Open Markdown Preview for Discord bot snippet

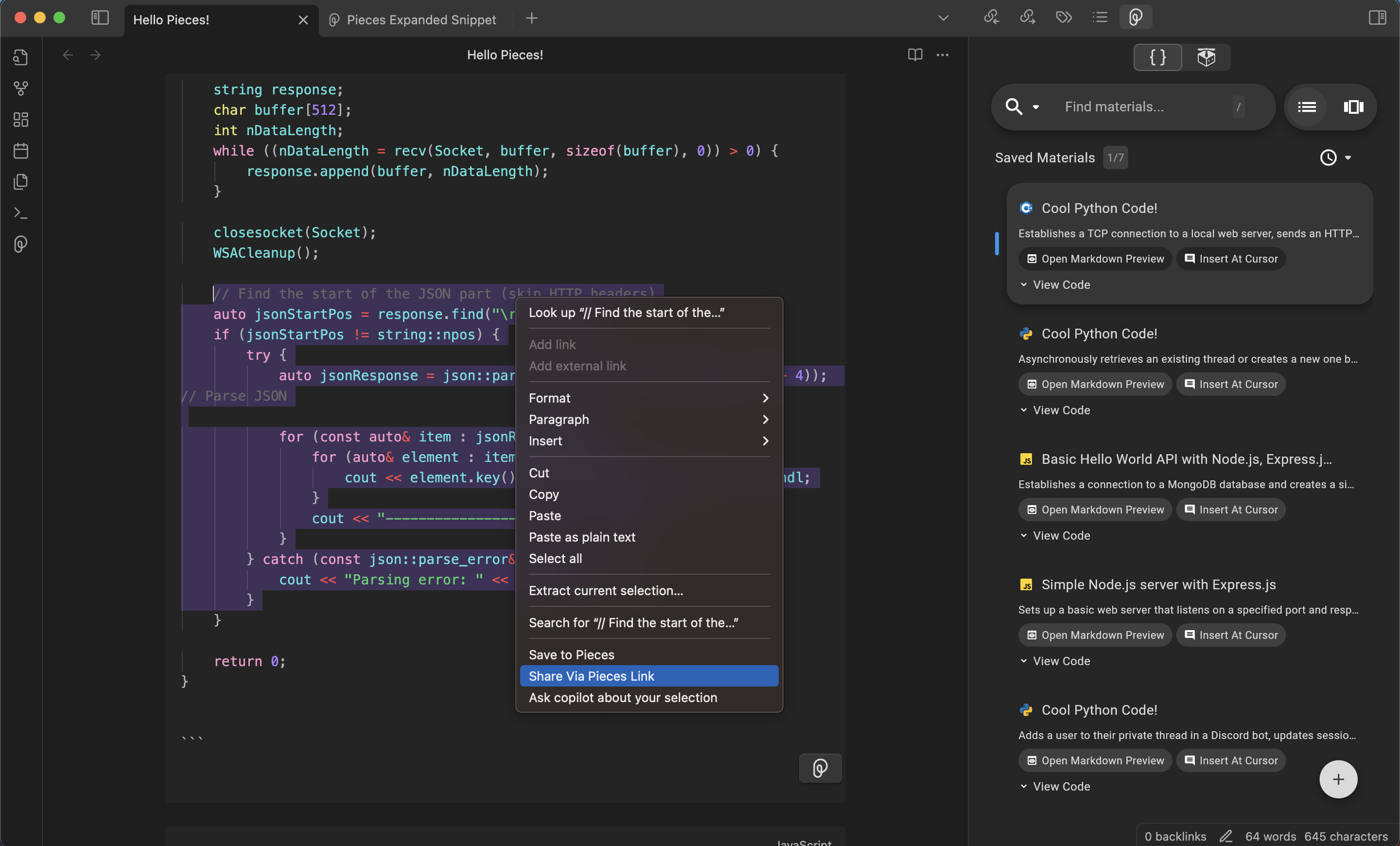click(x=1095, y=761)
